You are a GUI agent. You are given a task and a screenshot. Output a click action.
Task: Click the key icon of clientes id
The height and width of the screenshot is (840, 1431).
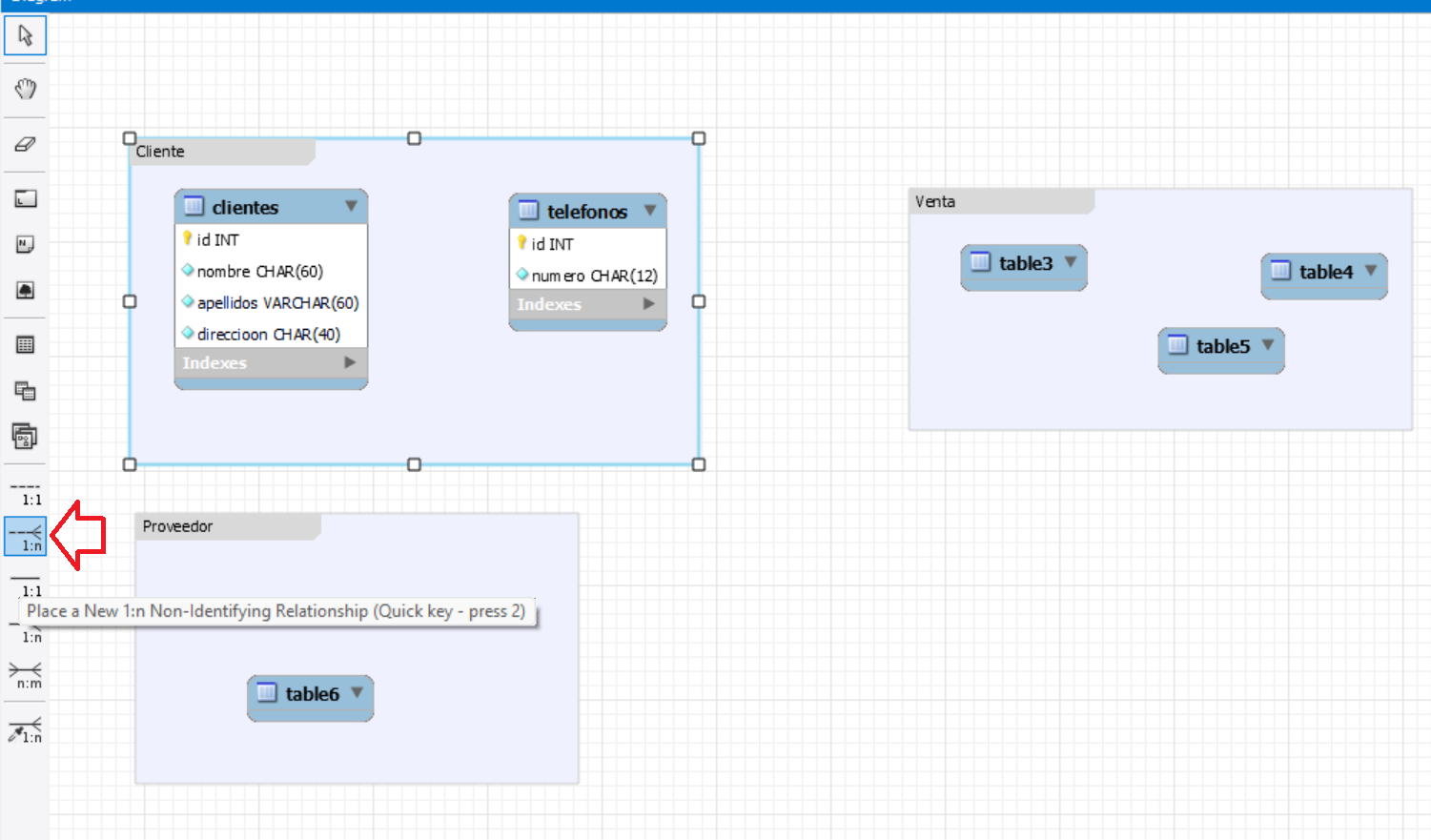(x=188, y=238)
